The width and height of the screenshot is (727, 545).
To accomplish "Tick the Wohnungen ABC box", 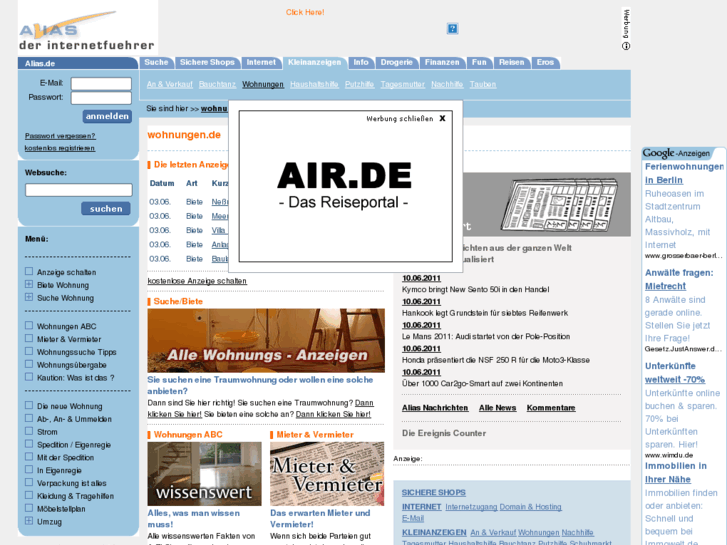I will 29,326.
